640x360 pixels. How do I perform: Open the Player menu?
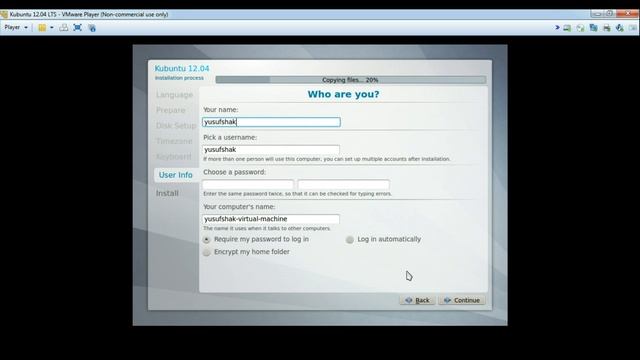point(16,27)
